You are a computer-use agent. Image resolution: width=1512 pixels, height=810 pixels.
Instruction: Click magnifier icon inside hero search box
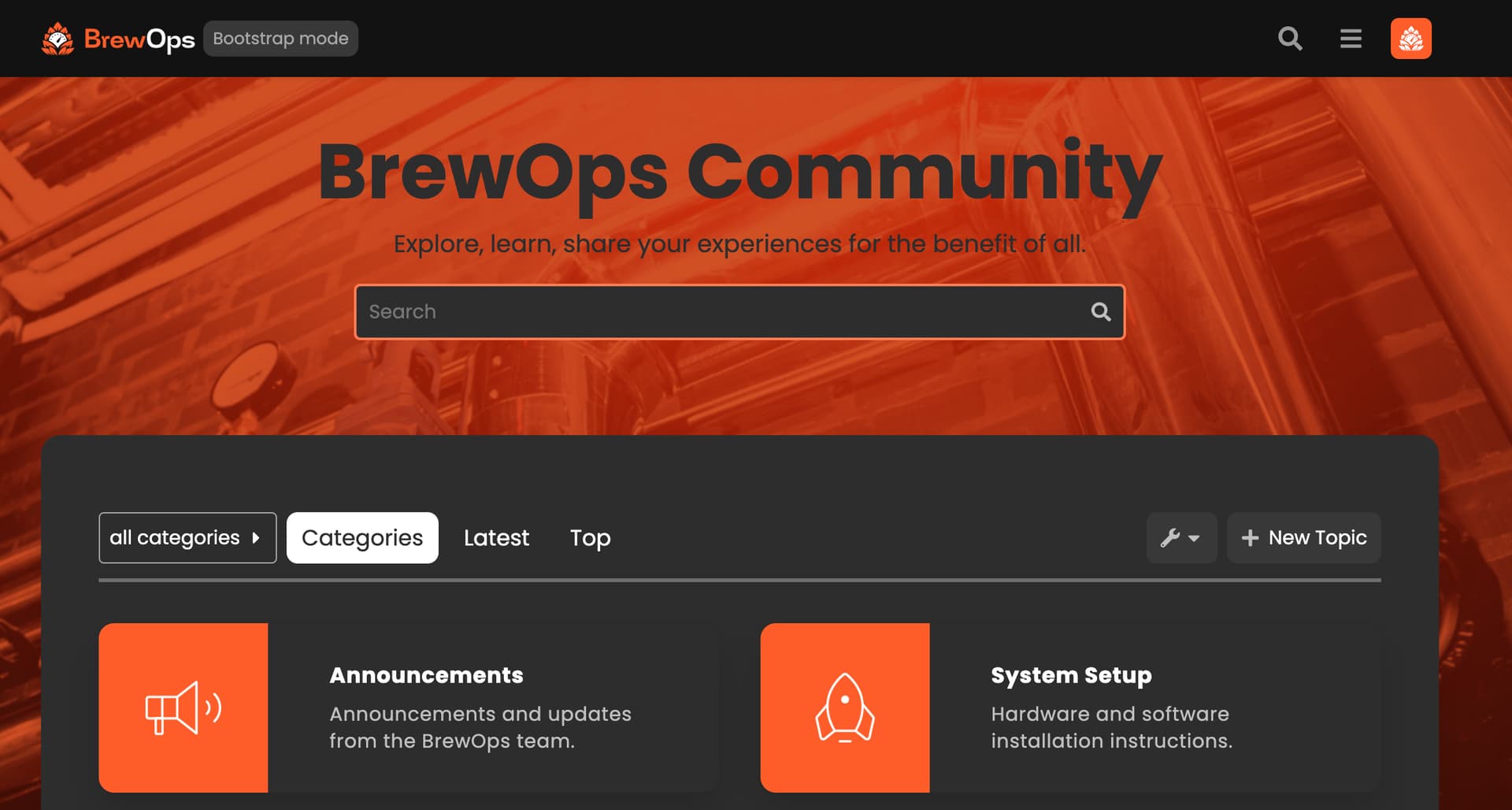1101,312
